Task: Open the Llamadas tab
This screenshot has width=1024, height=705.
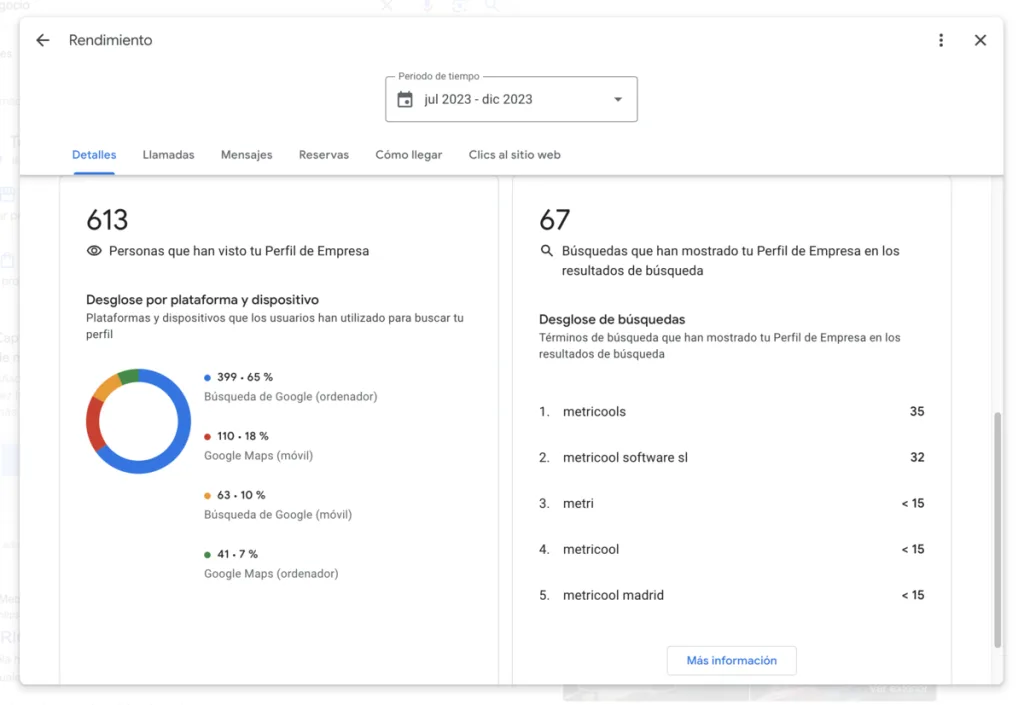Action: click(168, 155)
